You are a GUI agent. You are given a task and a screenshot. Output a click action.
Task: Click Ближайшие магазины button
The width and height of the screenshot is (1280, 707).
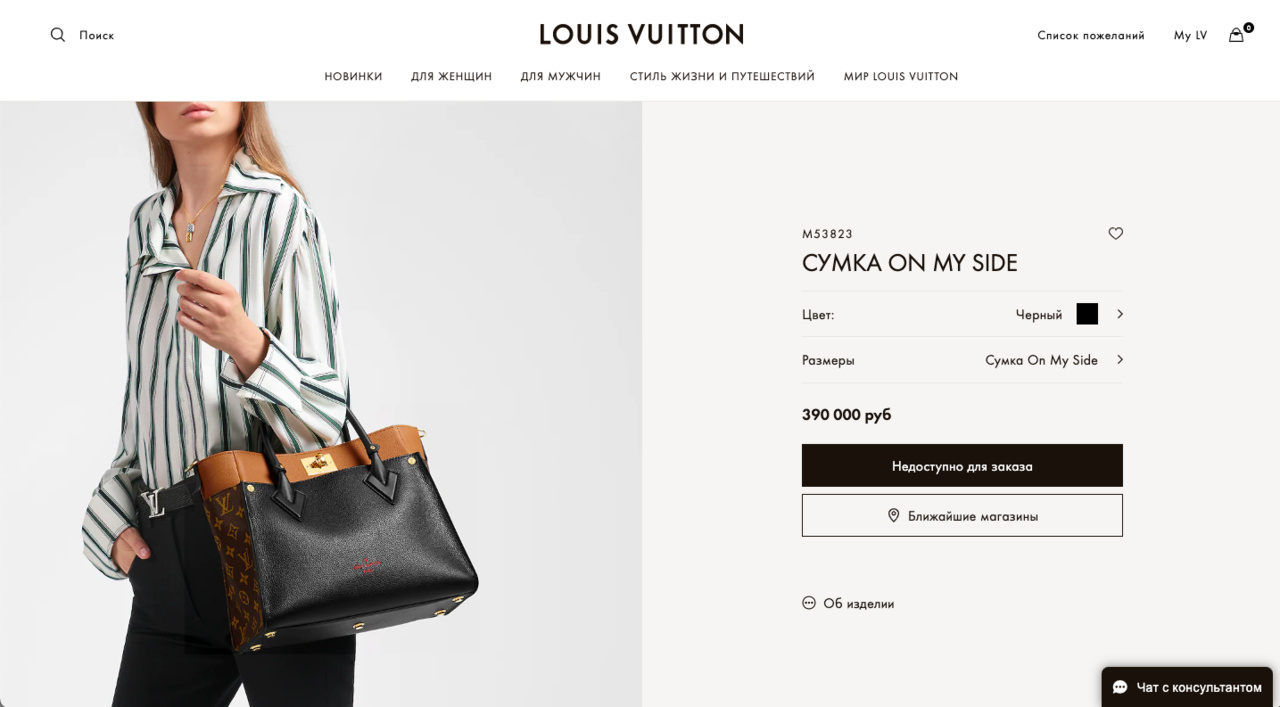click(962, 516)
